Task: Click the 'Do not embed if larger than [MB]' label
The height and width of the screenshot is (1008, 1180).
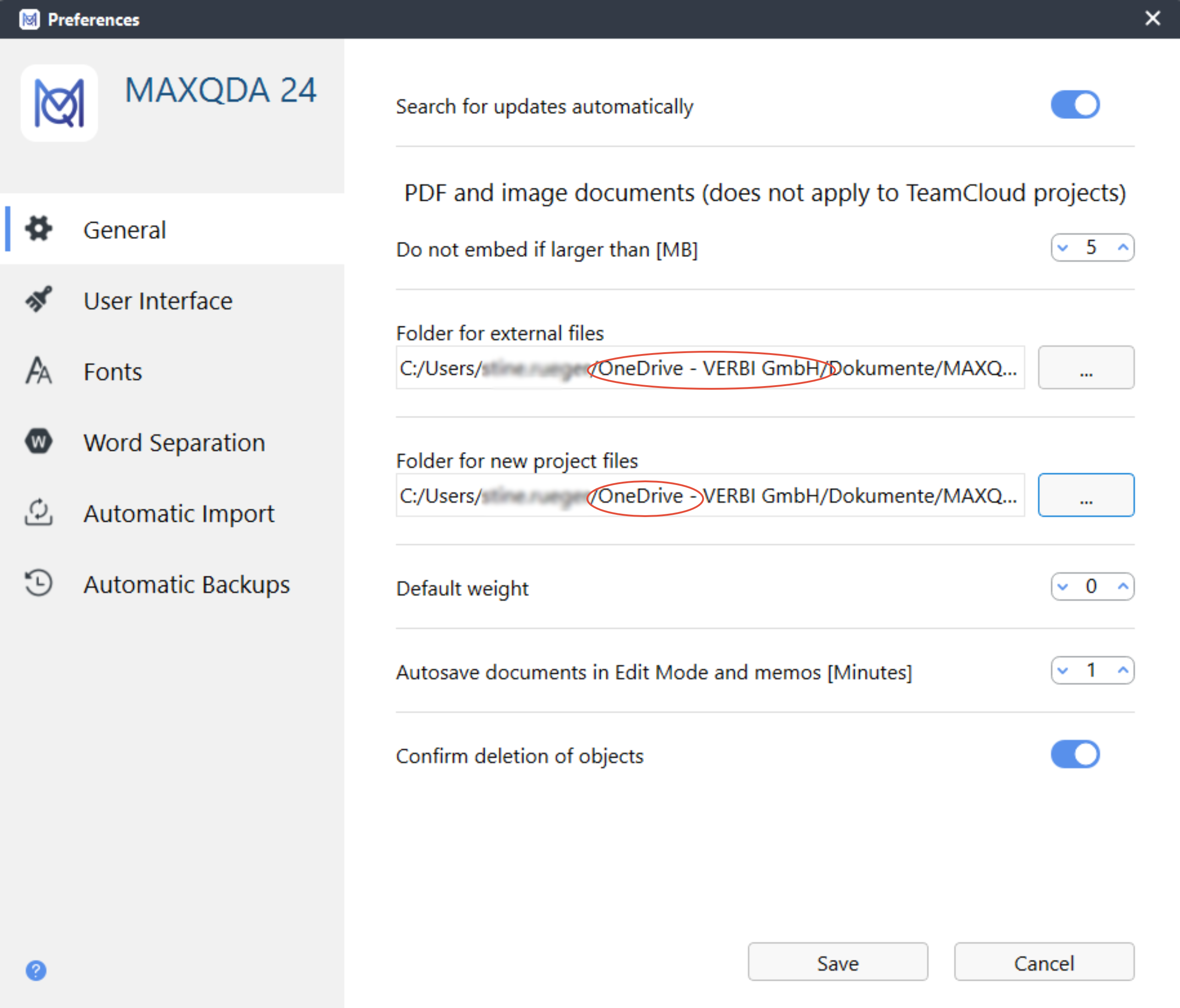Action: pos(547,250)
